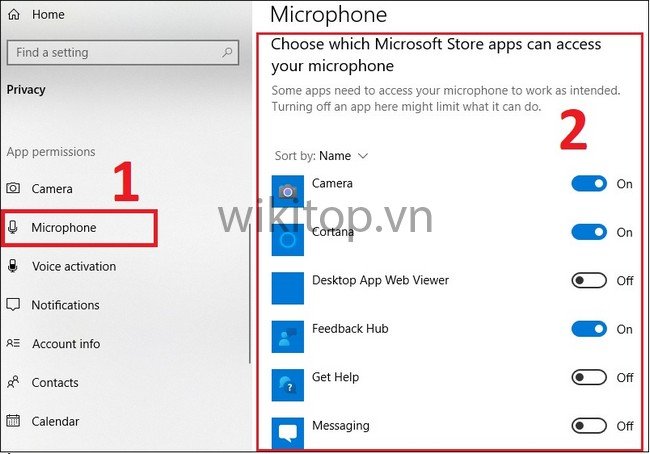The image size is (650, 454).
Task: Click the Feedback Hub app icon
Action: click(288, 336)
